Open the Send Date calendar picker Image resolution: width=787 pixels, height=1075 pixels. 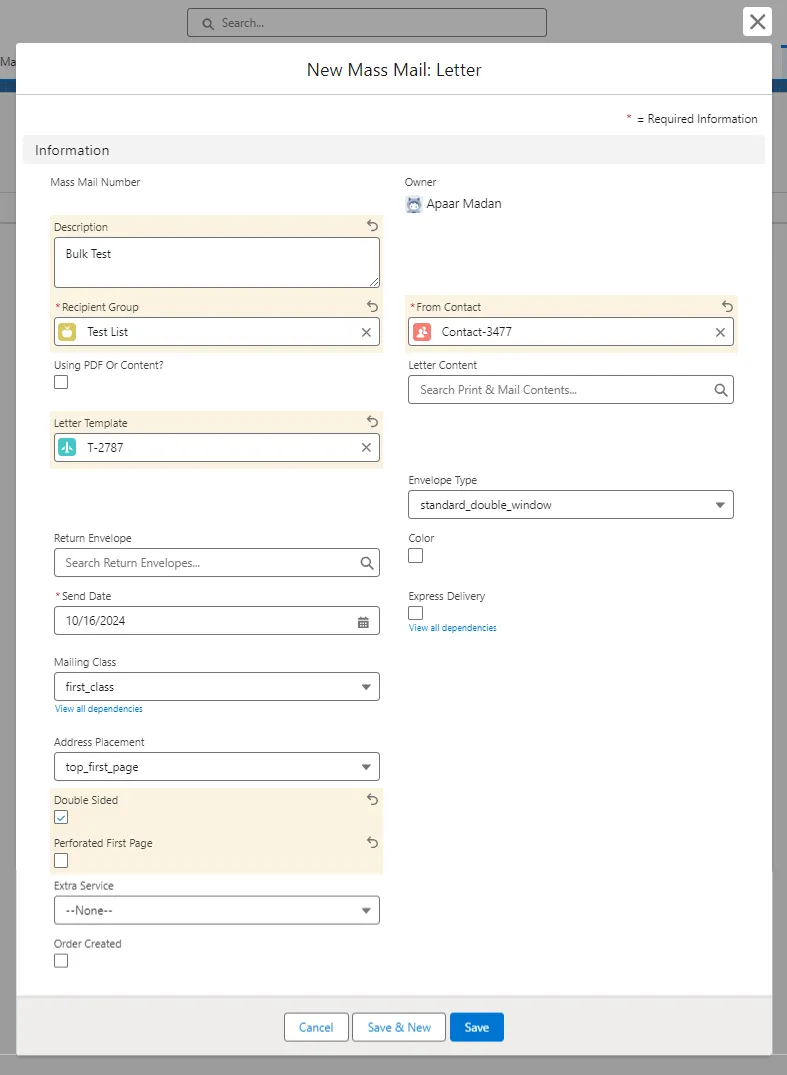tap(363, 621)
